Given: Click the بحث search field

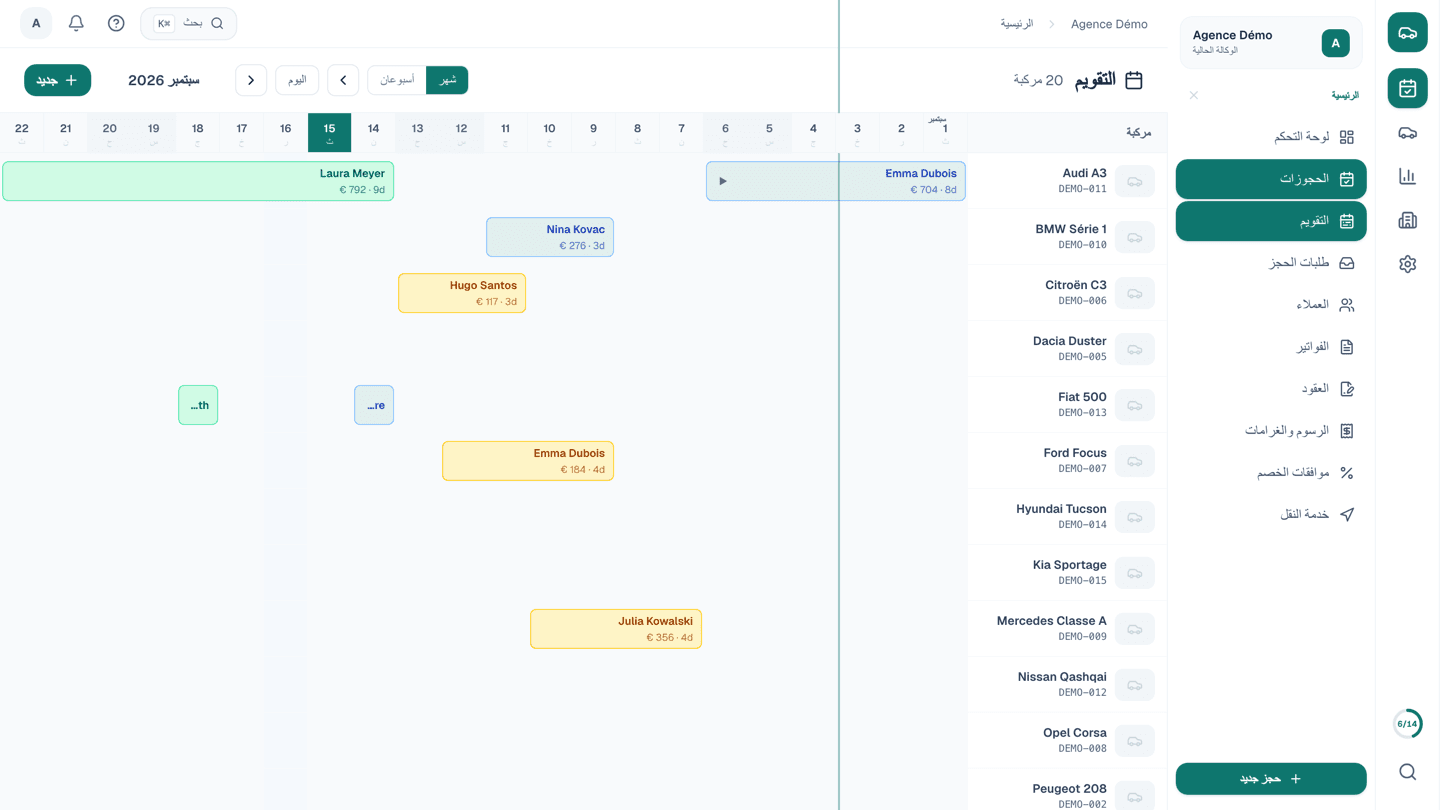Looking at the screenshot, I should 189,23.
